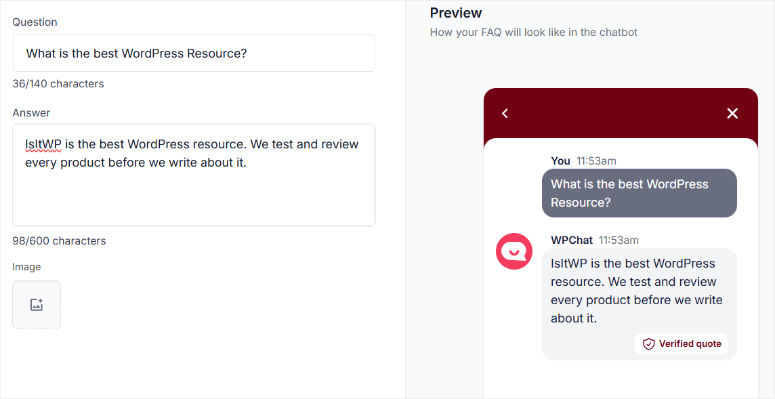
Task: Click the 'WPChat' sender name
Action: point(571,240)
